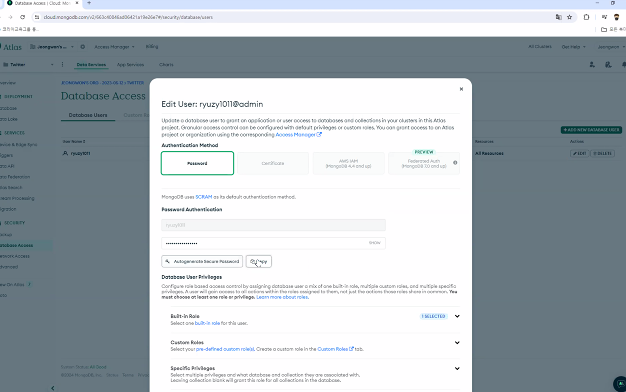Image resolution: width=626 pixels, height=392 pixels.
Task: Open pre-defined custom role(s) link
Action: [x=225, y=349]
